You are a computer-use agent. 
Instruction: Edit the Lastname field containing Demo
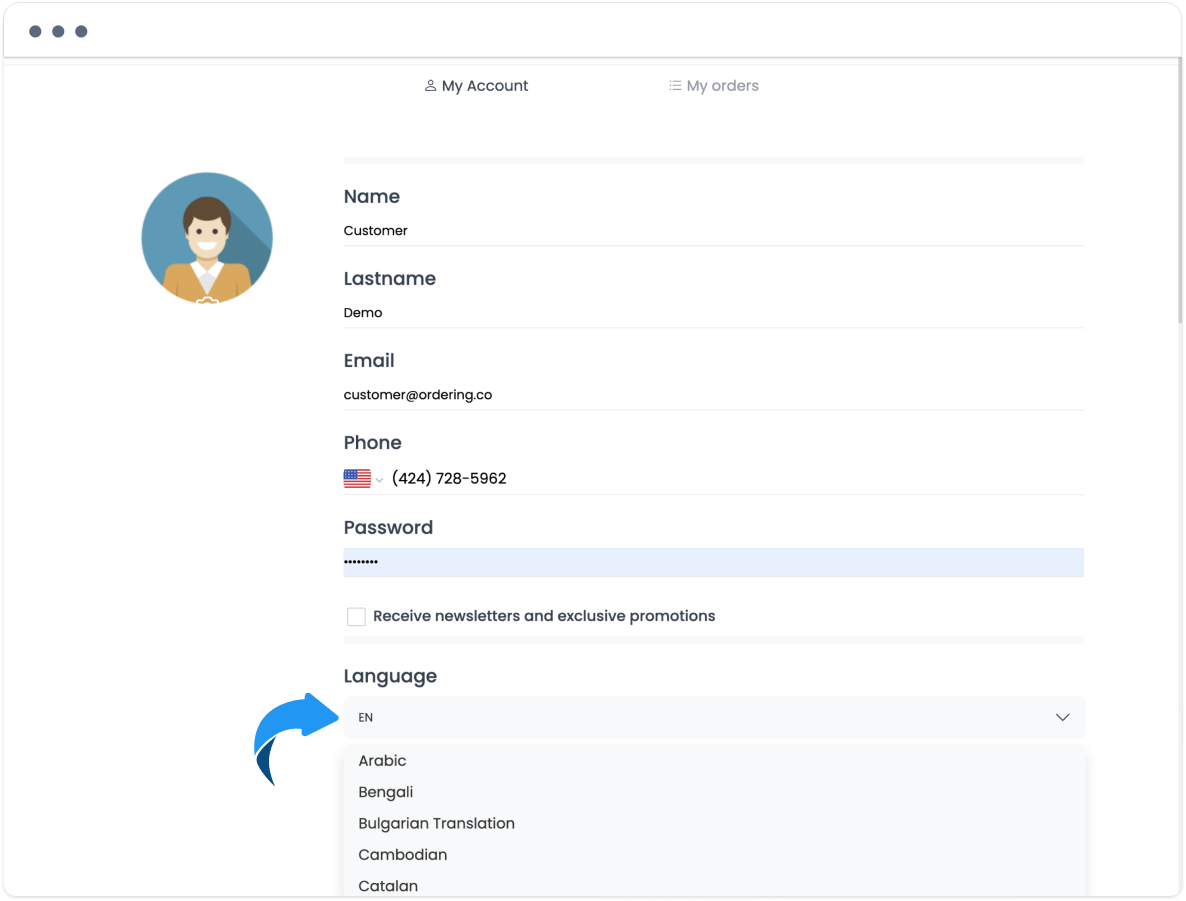coord(713,313)
